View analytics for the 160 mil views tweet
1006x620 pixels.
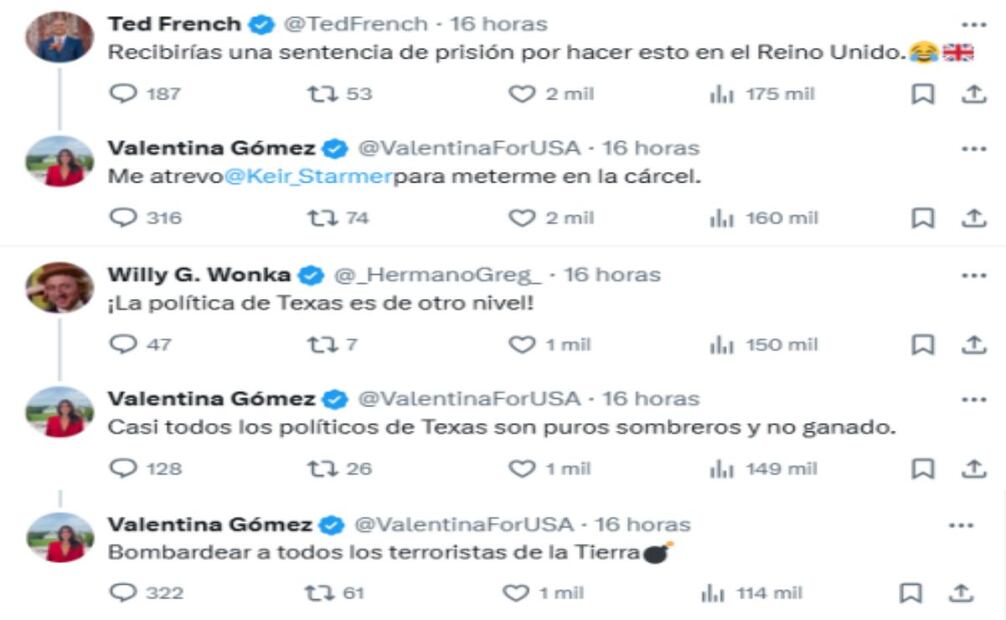(722, 218)
